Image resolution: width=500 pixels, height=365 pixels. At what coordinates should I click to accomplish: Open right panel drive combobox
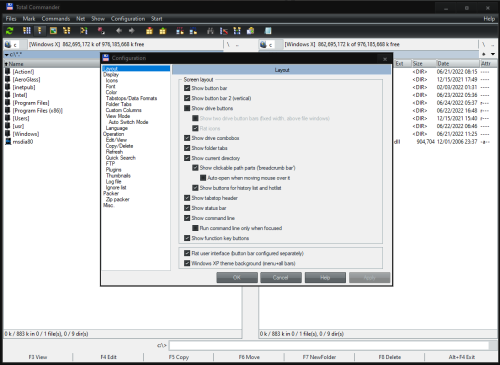coord(270,44)
